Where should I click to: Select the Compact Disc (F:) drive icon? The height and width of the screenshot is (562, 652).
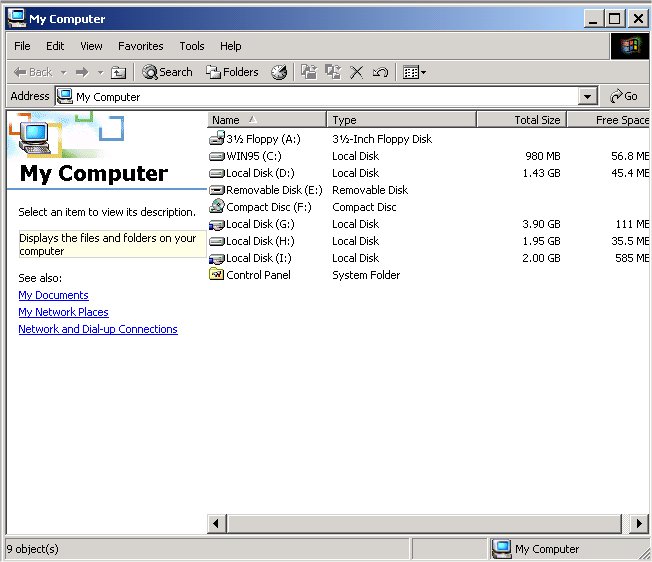[x=217, y=207]
